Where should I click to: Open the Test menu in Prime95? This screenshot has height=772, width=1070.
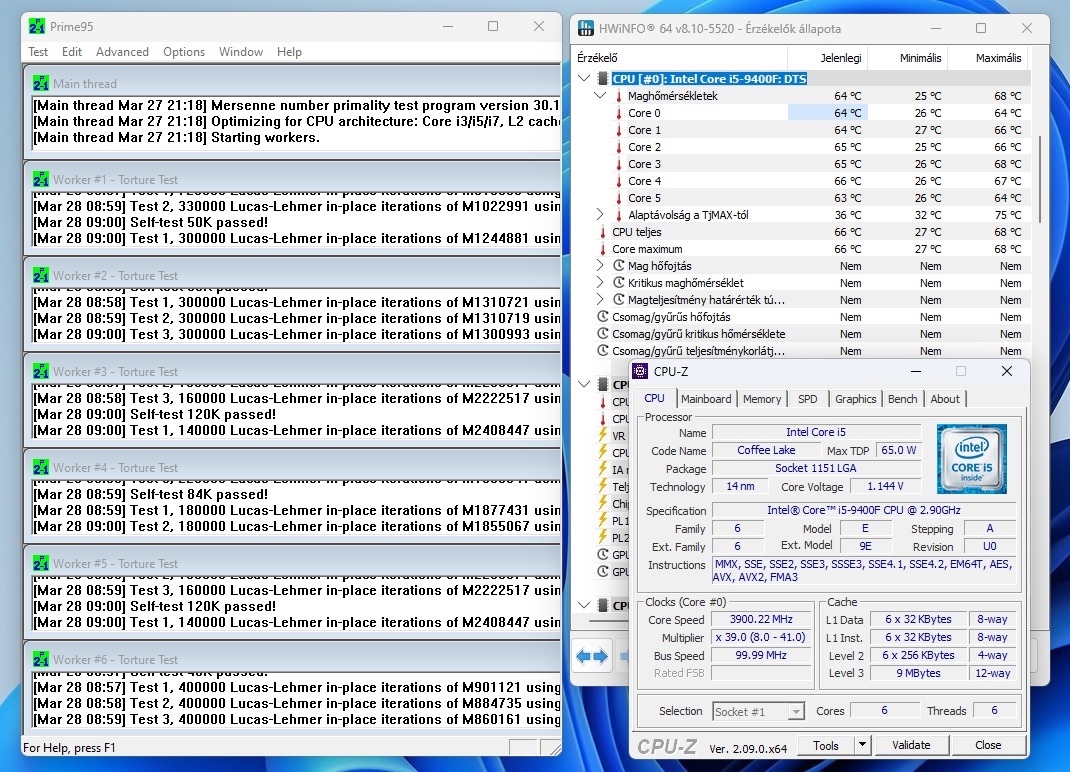click(x=38, y=52)
